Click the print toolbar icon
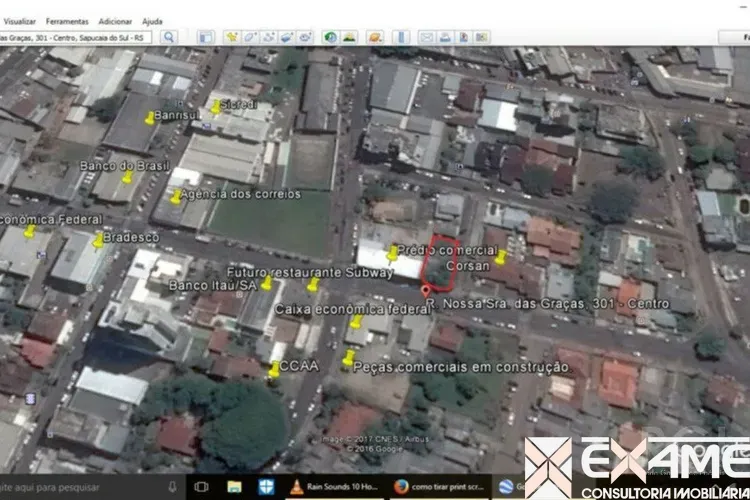The image size is (750, 500). (x=444, y=37)
